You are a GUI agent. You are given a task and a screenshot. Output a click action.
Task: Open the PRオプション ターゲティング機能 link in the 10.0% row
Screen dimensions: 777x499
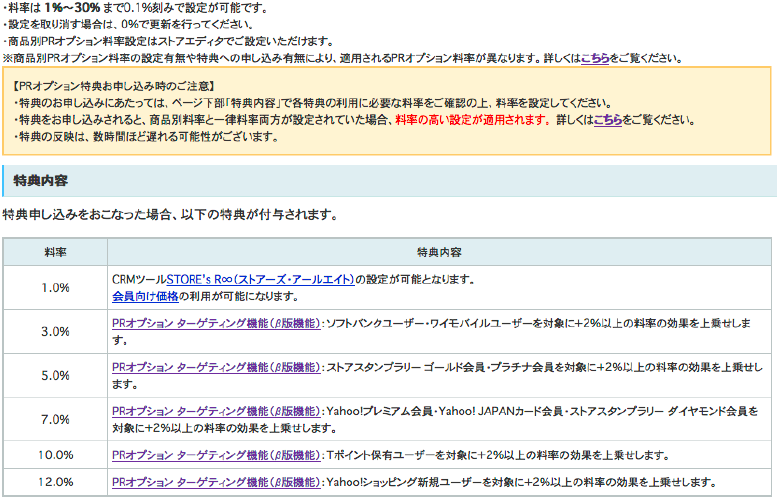[x=216, y=454]
